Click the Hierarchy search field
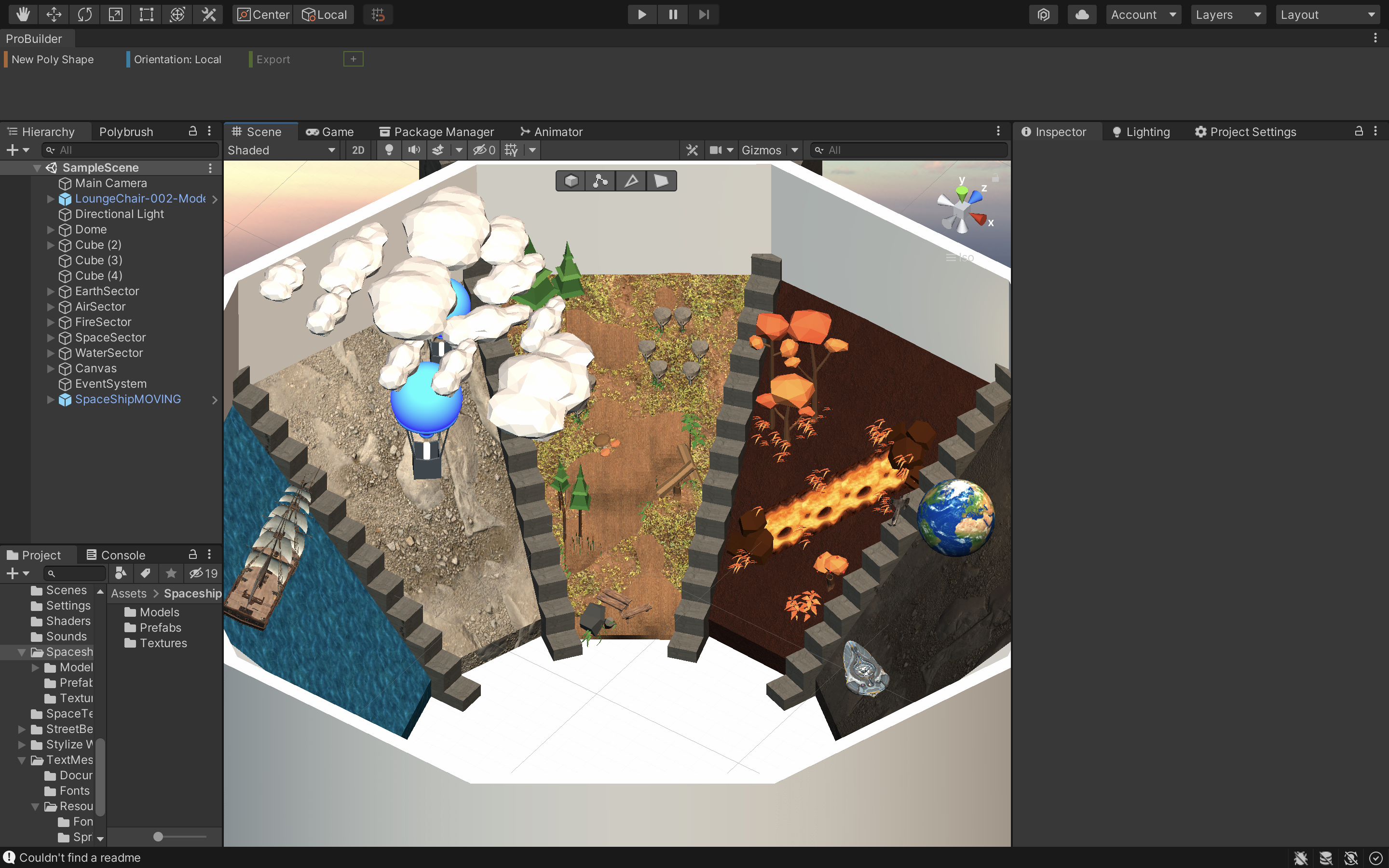Image resolution: width=1389 pixels, height=868 pixels. [x=131, y=150]
